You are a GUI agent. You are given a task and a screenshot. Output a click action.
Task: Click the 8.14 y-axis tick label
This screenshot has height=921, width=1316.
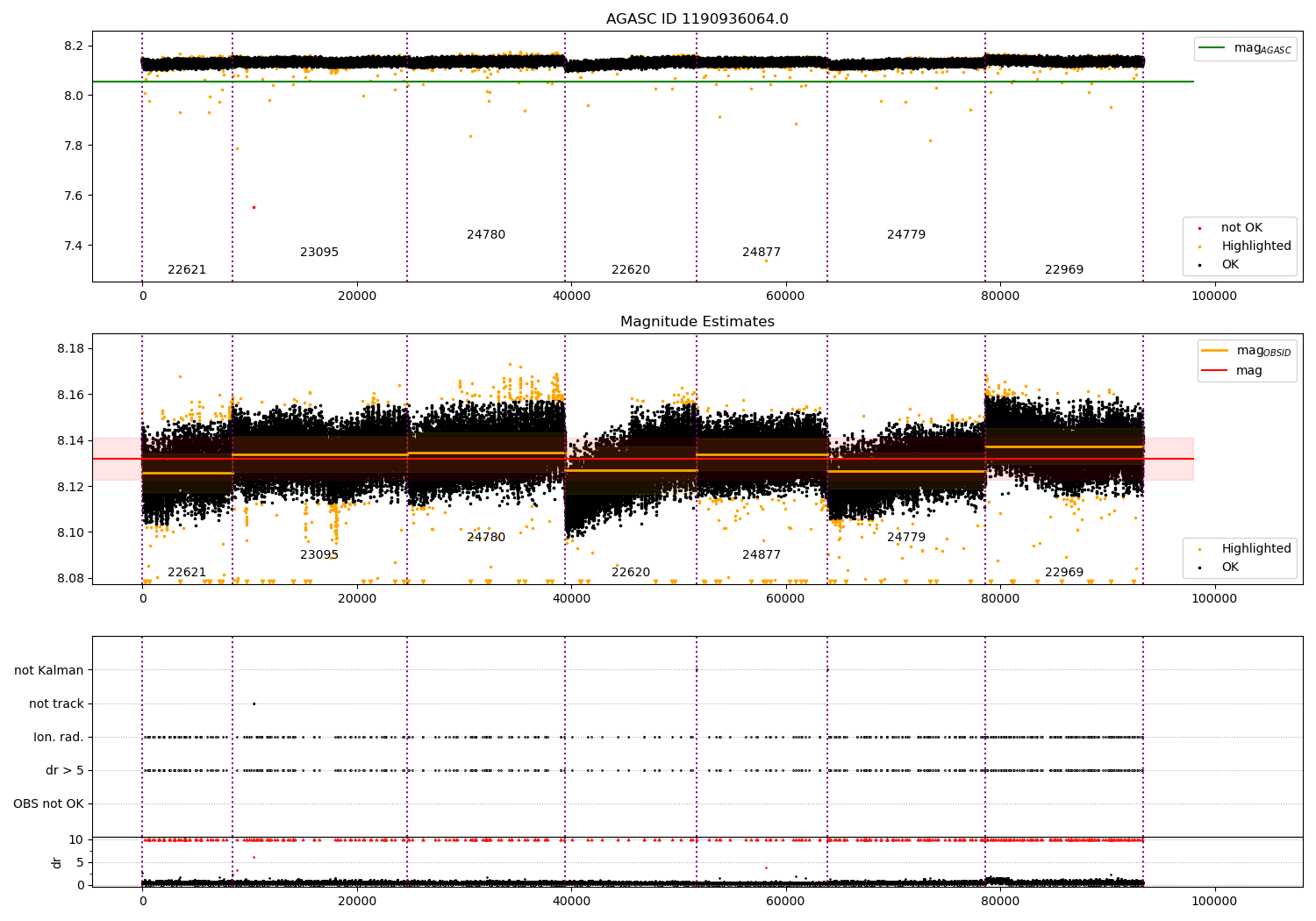coord(71,441)
